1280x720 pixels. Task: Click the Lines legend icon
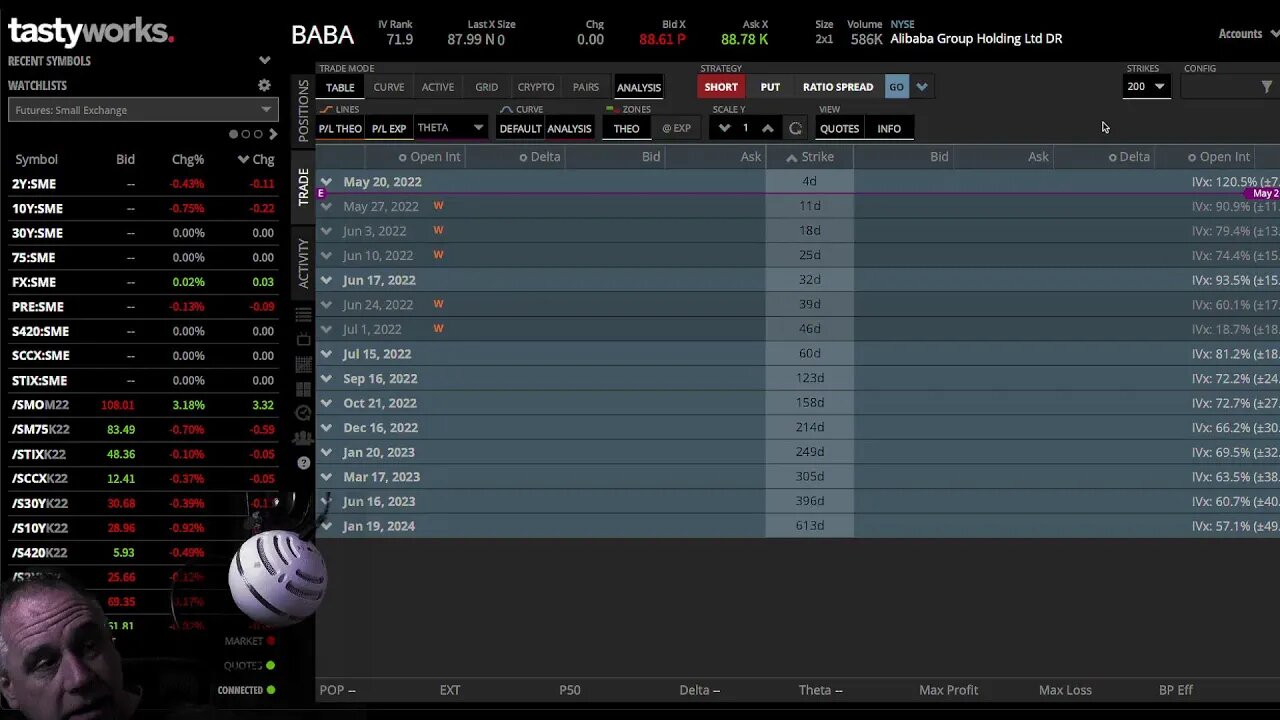tap(327, 109)
